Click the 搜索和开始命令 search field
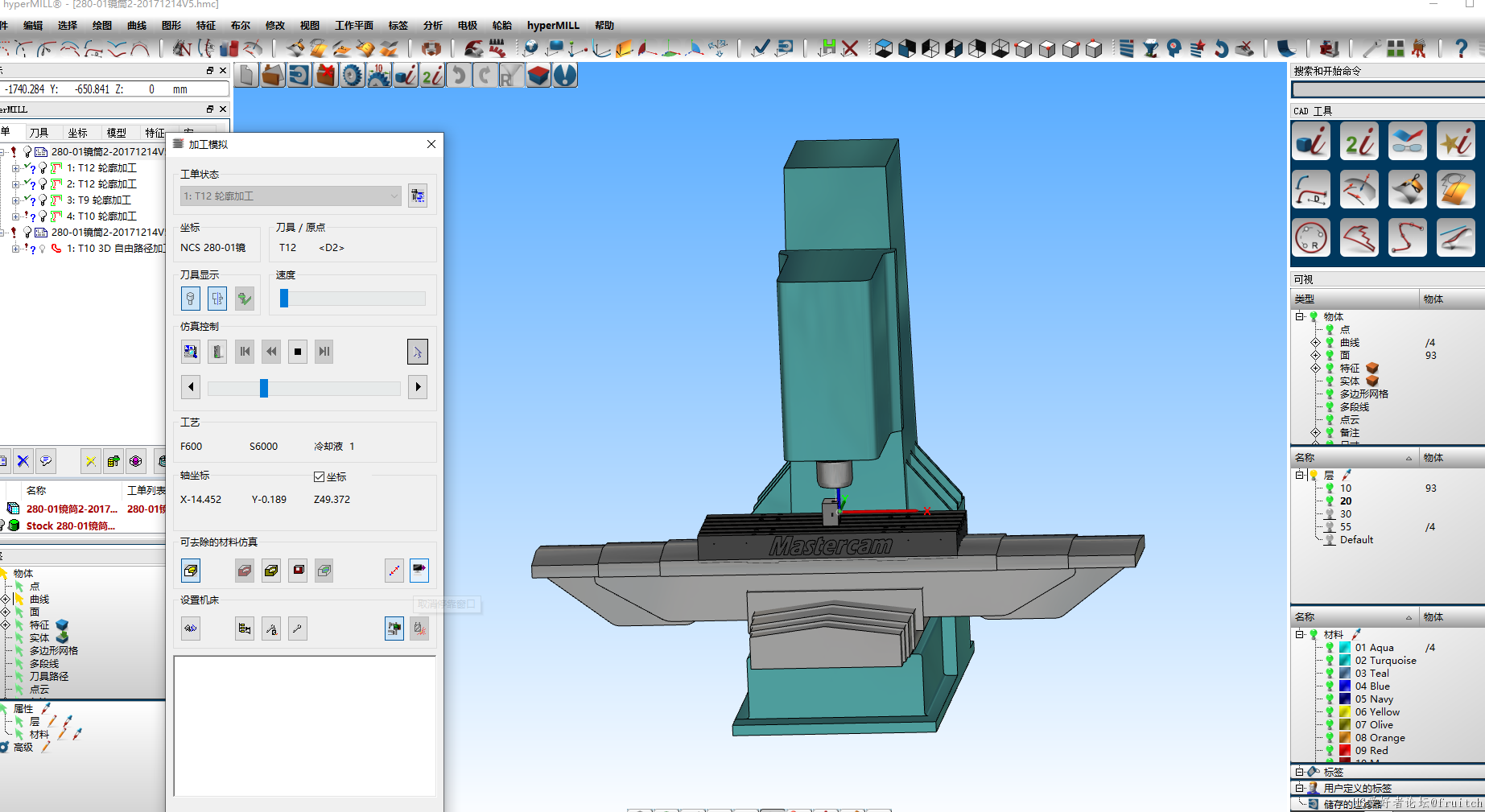 [x=1388, y=90]
